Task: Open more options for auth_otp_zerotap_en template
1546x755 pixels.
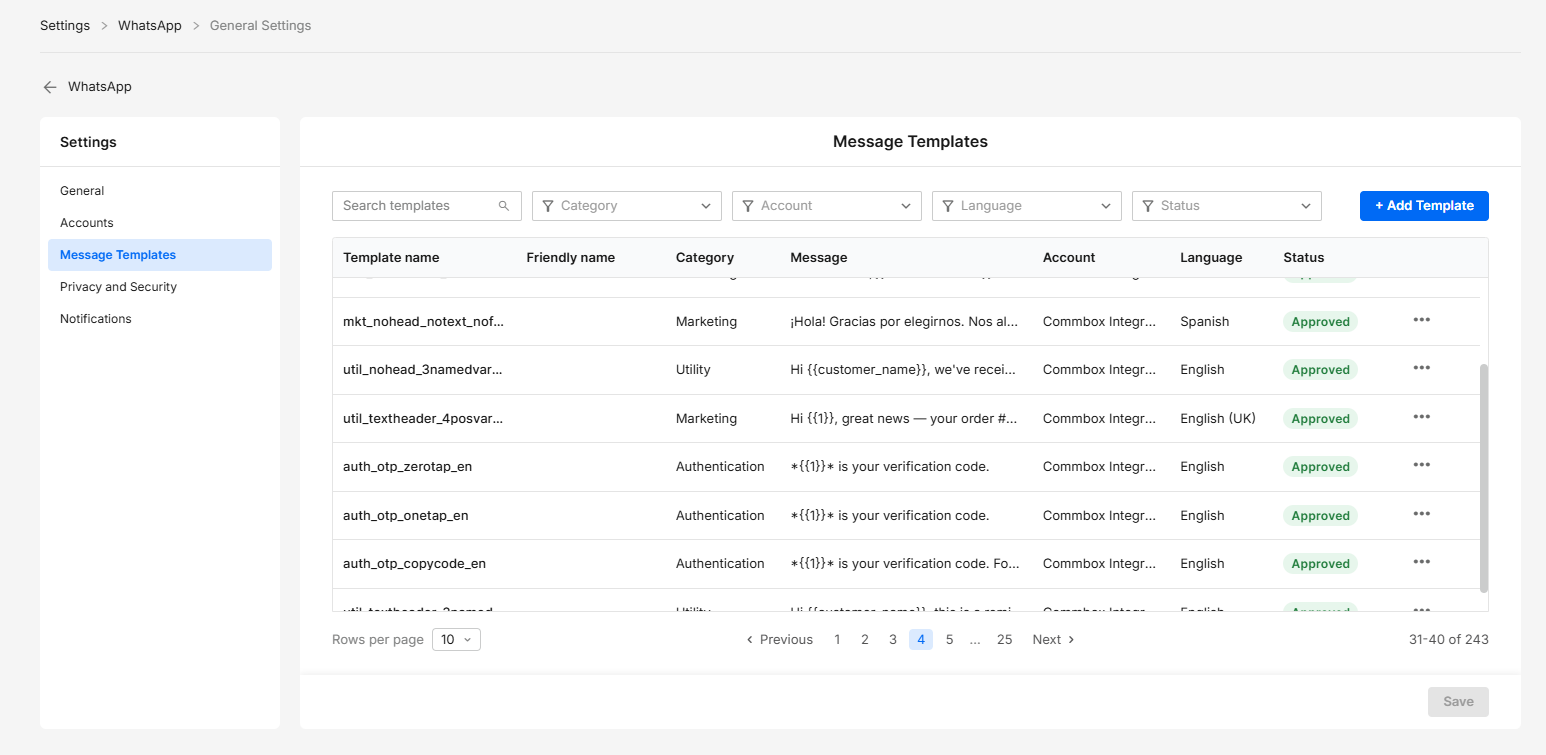Action: [x=1422, y=465]
